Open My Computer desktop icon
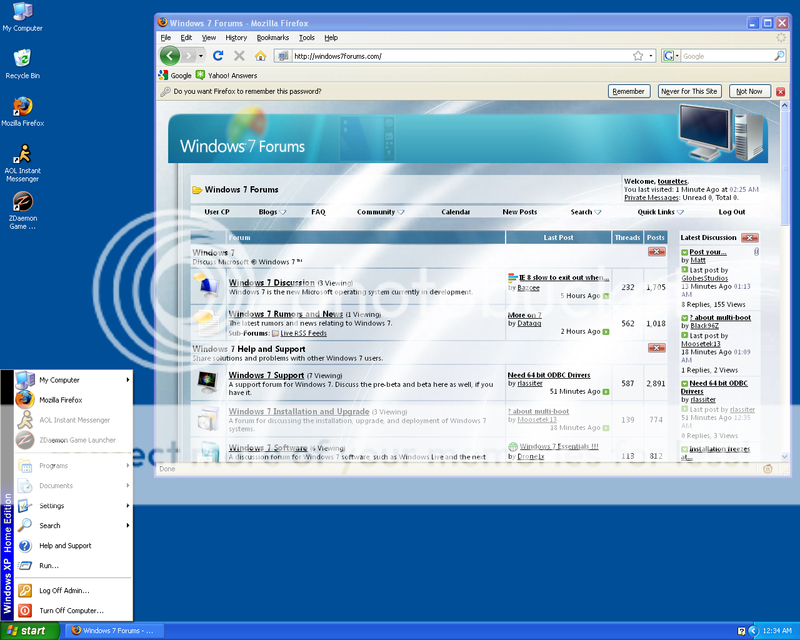800x640 pixels. tap(22, 17)
